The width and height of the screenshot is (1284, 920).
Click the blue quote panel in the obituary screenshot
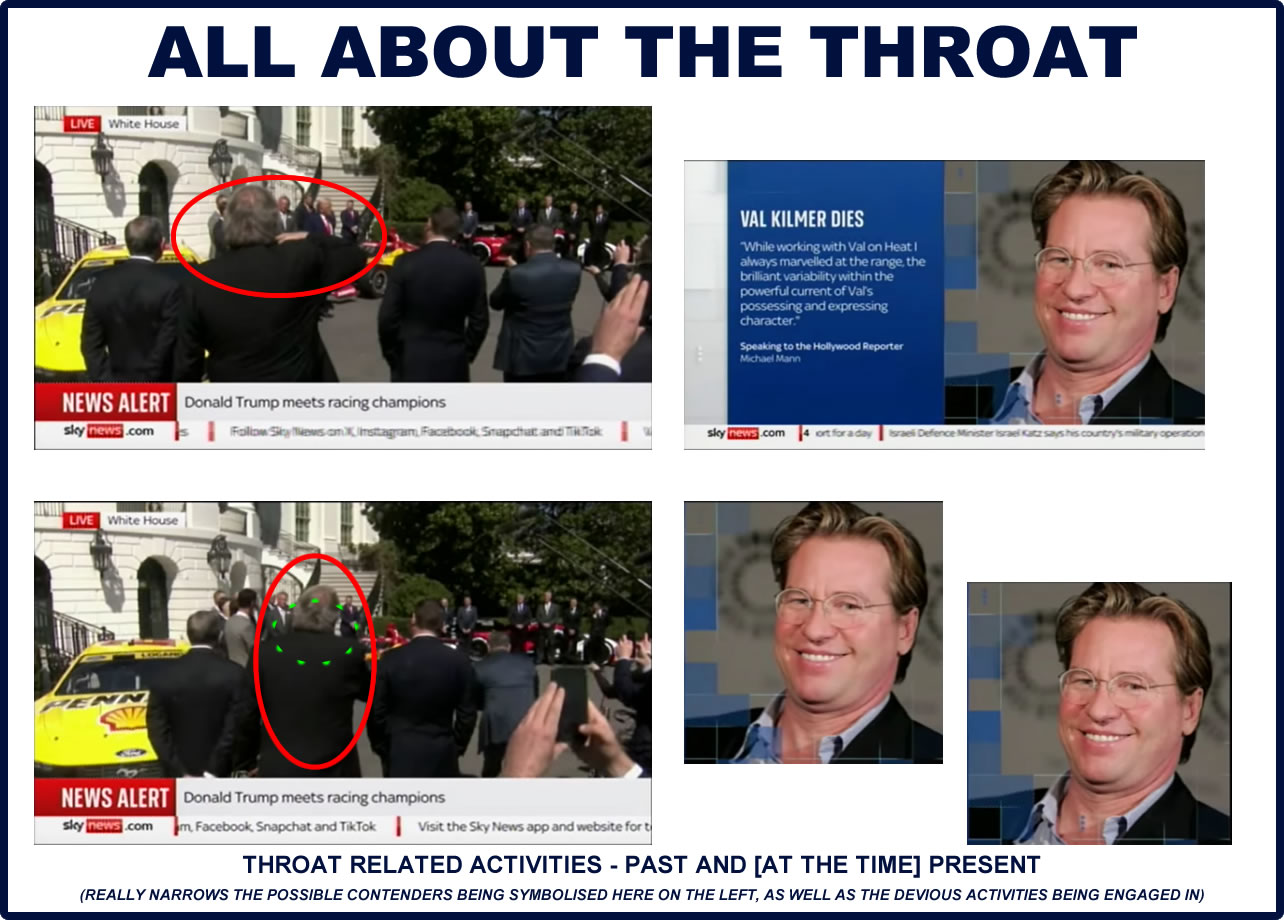tap(834, 290)
